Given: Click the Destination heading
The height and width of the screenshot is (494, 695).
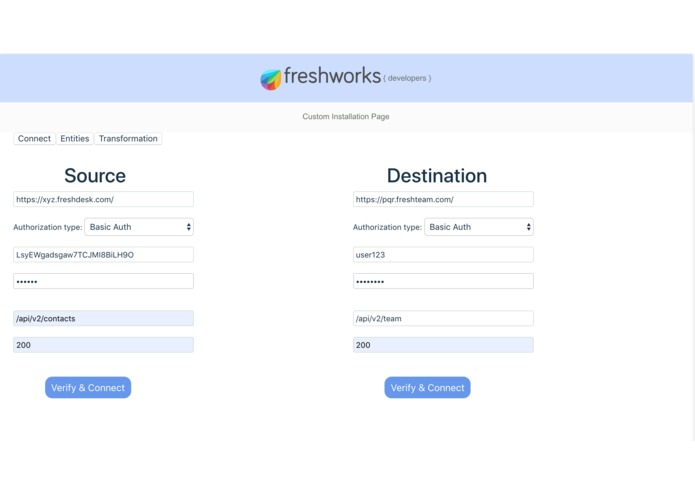Looking at the screenshot, I should coord(437,176).
